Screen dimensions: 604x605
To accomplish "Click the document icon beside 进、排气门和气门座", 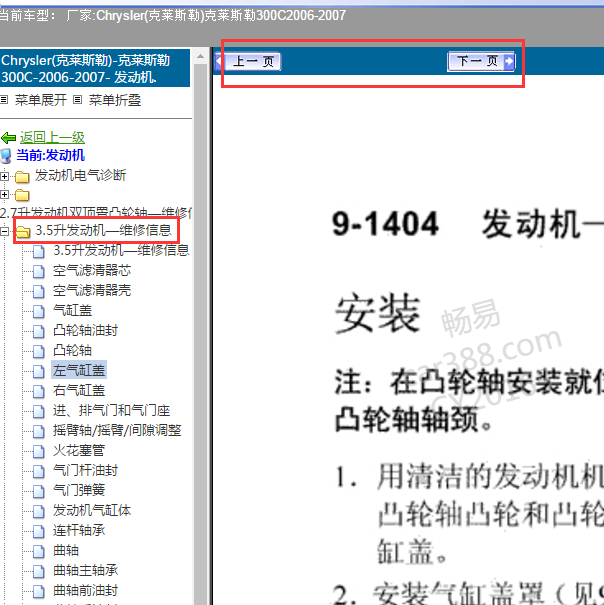I will coord(39,412).
